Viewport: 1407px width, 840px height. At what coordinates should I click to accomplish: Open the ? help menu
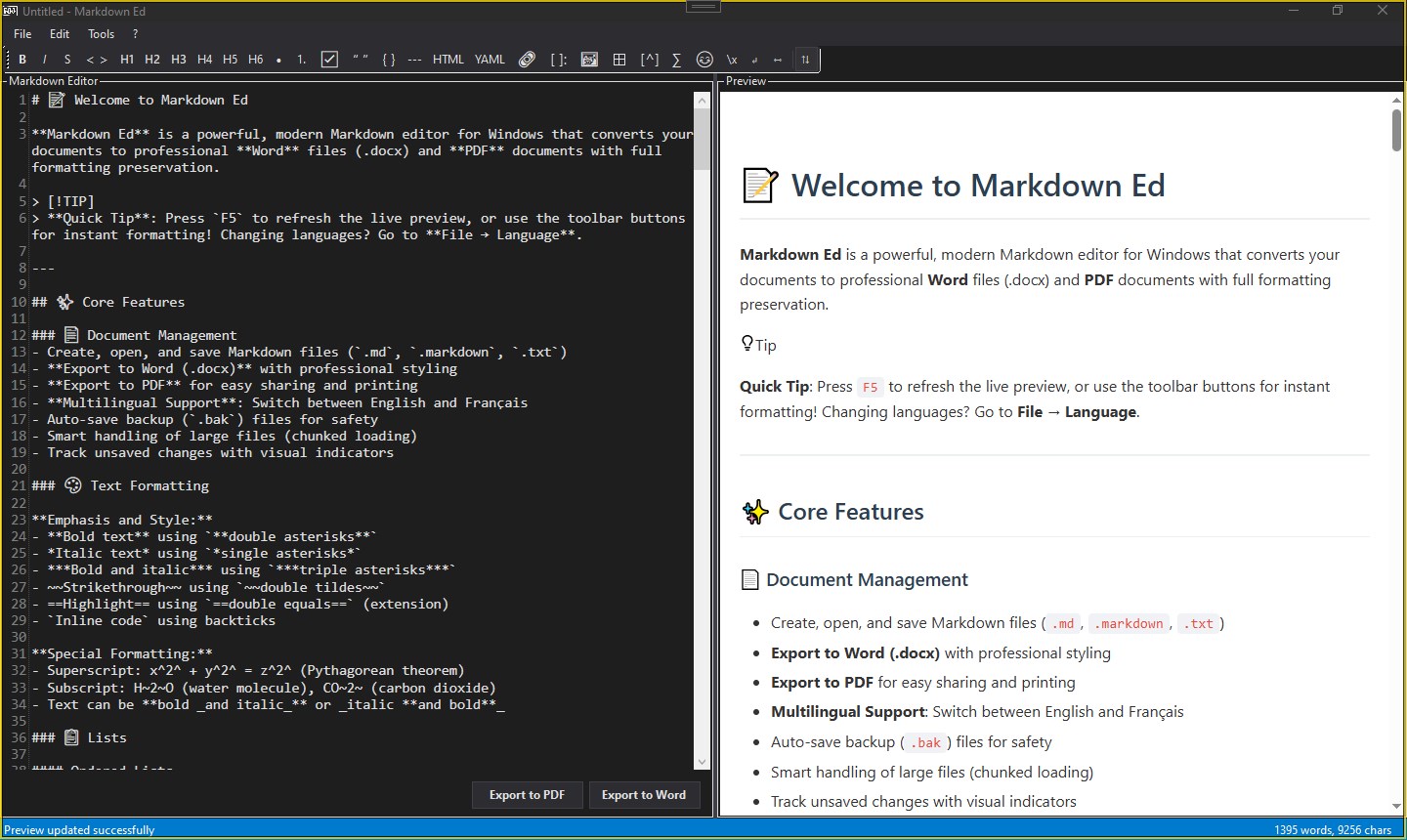[136, 33]
